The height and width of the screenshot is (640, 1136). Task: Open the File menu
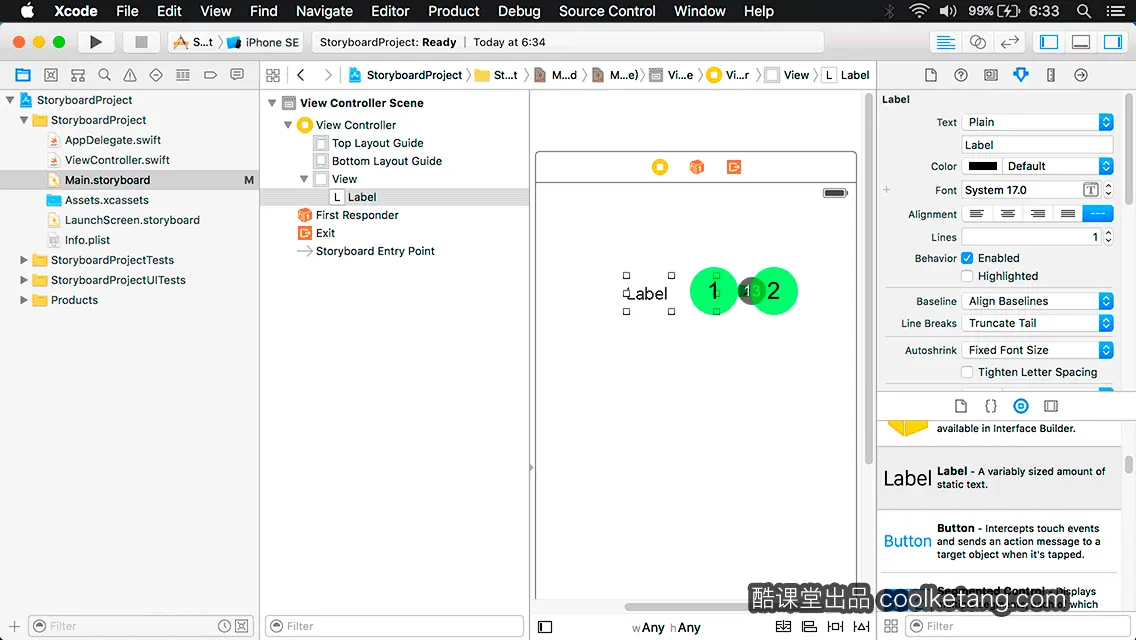pyautogui.click(x=127, y=11)
